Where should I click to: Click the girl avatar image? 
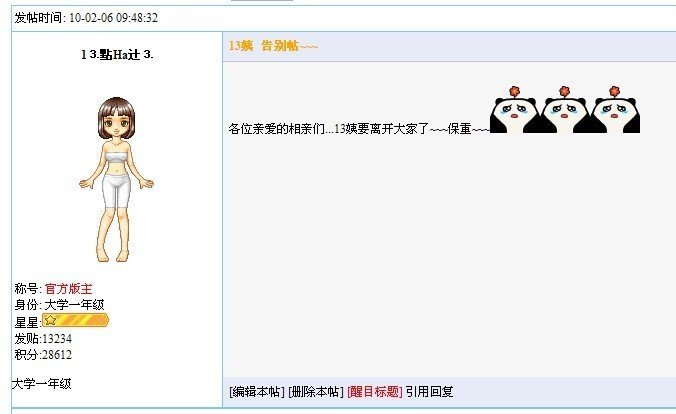tap(116, 179)
